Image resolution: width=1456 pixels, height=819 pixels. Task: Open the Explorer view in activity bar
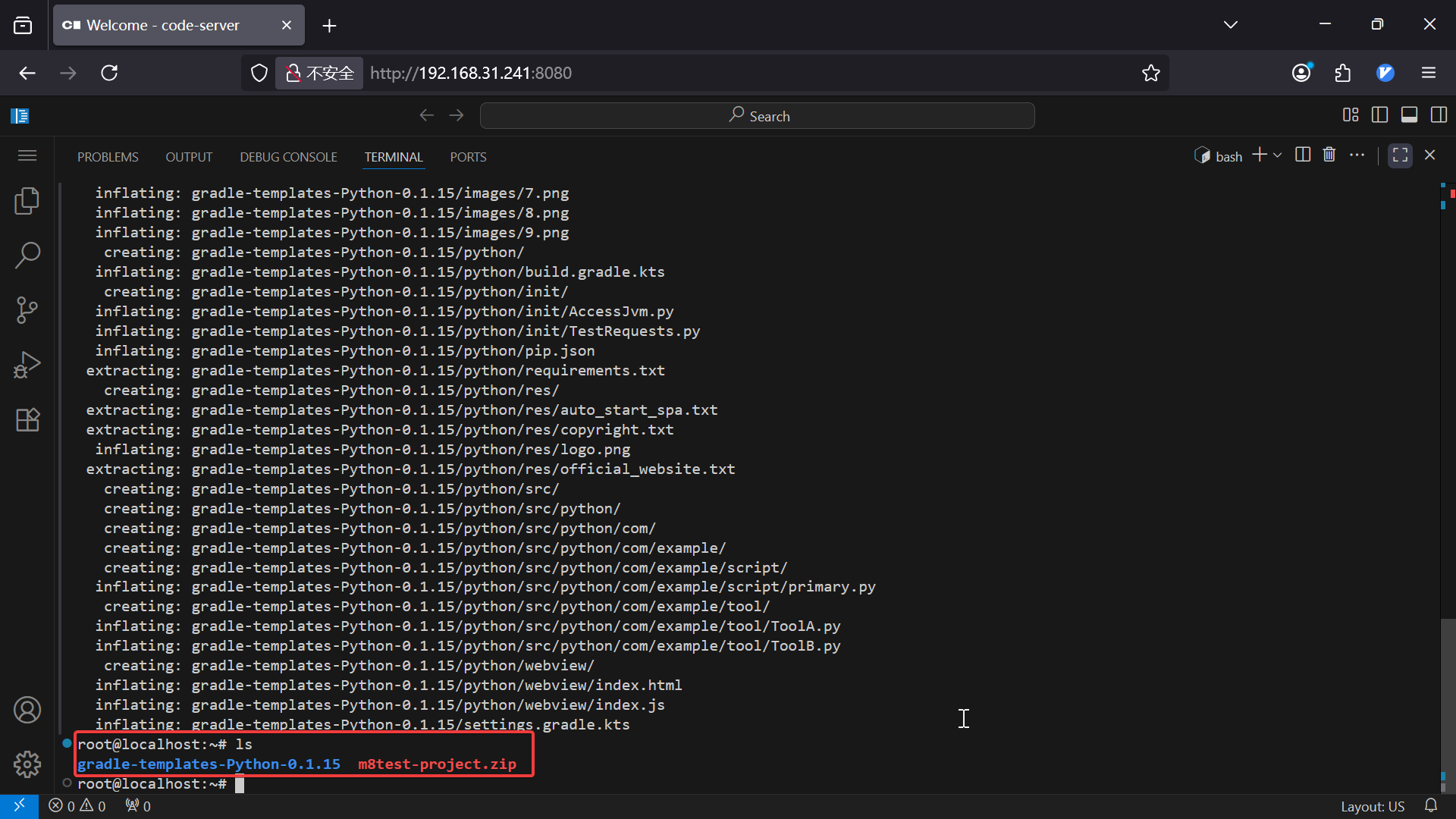27,201
